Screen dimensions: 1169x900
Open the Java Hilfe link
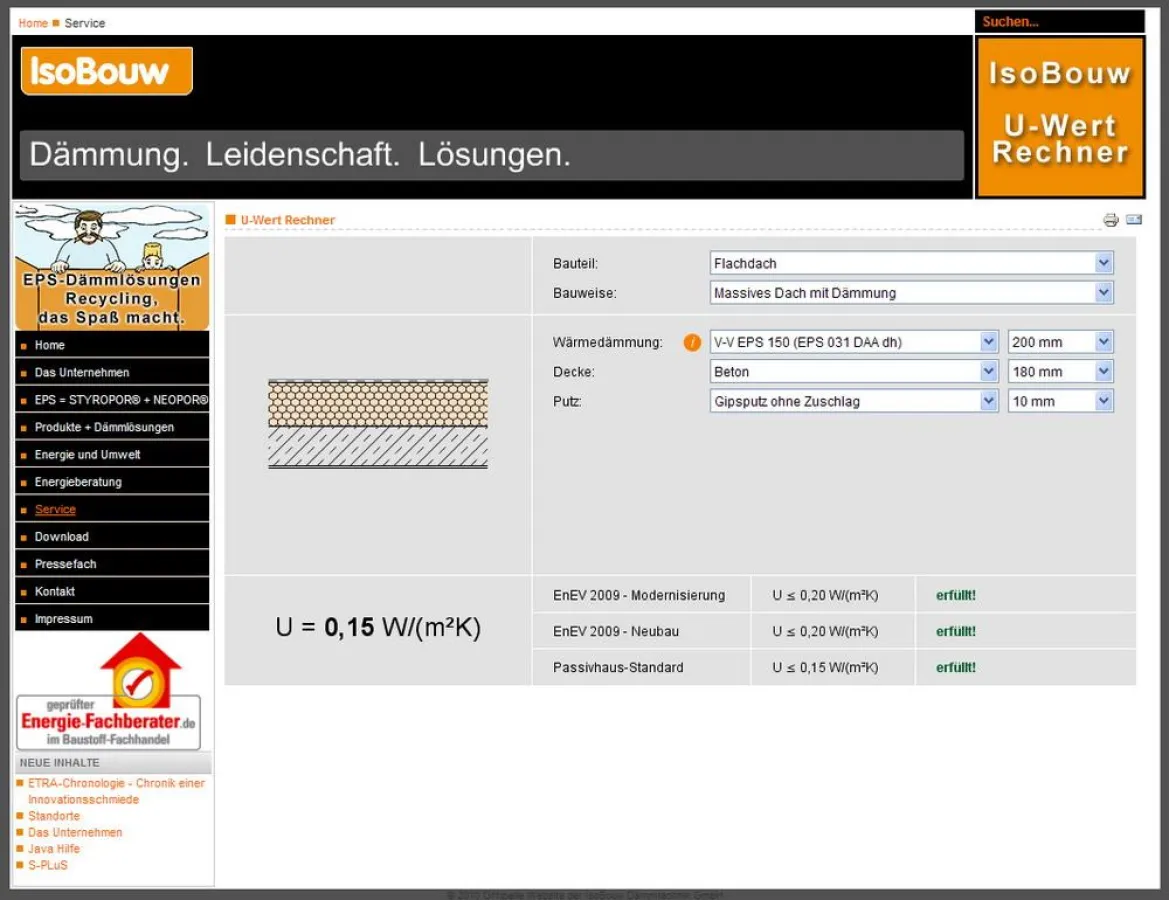[x=57, y=848]
